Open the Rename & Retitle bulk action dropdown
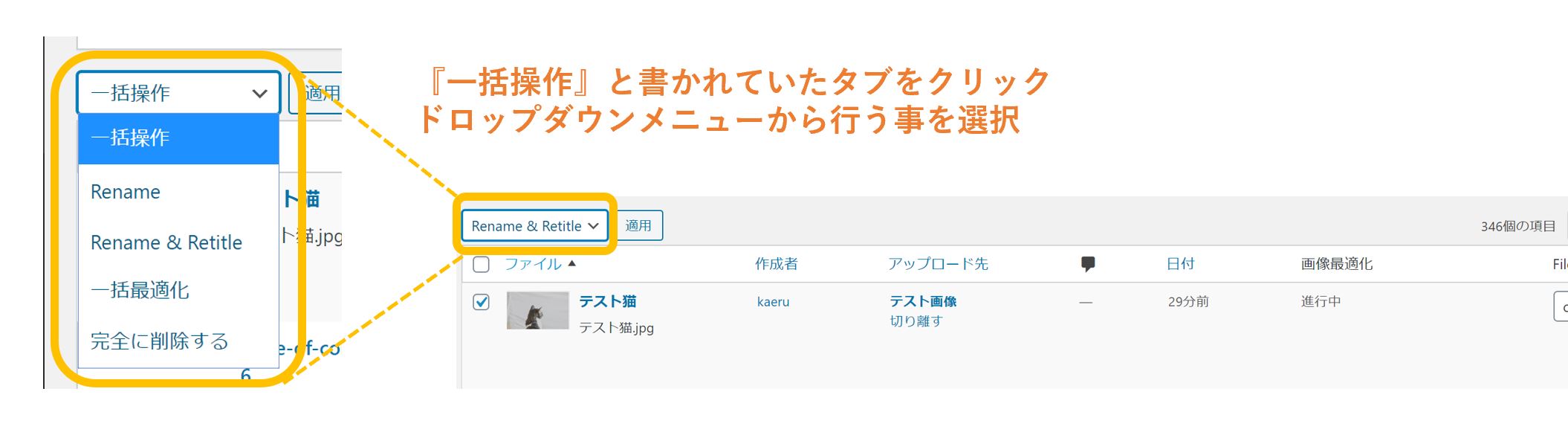This screenshot has width=1568, height=435. pyautogui.click(x=534, y=226)
